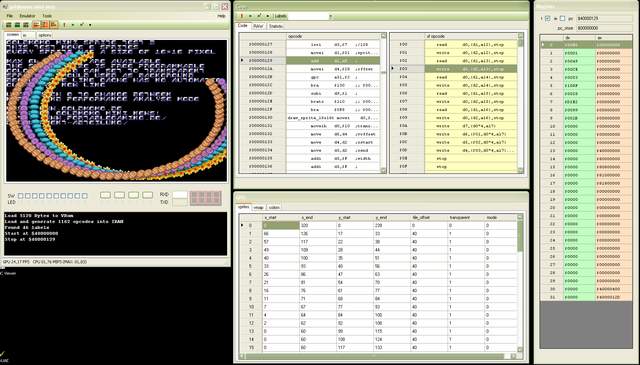Toggle the second SW switch checkbox
The width and height of the screenshot is (640, 365).
28,196
